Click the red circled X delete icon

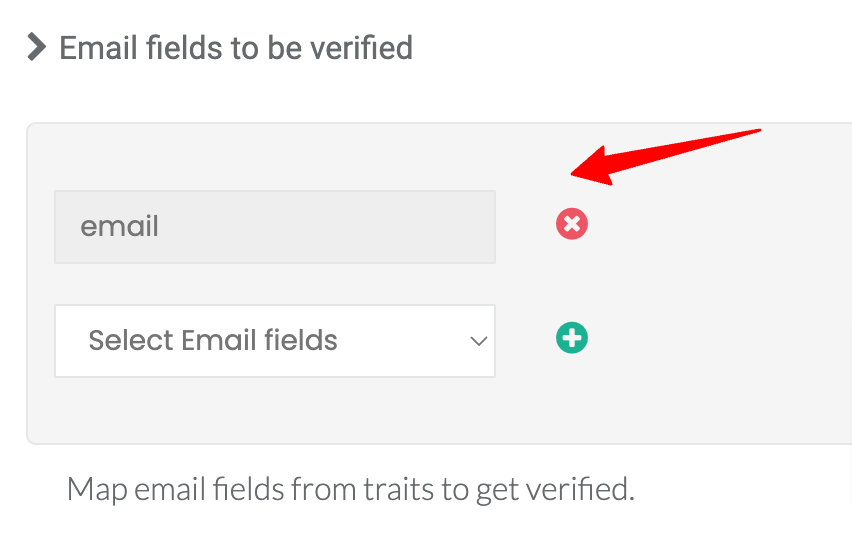(572, 224)
